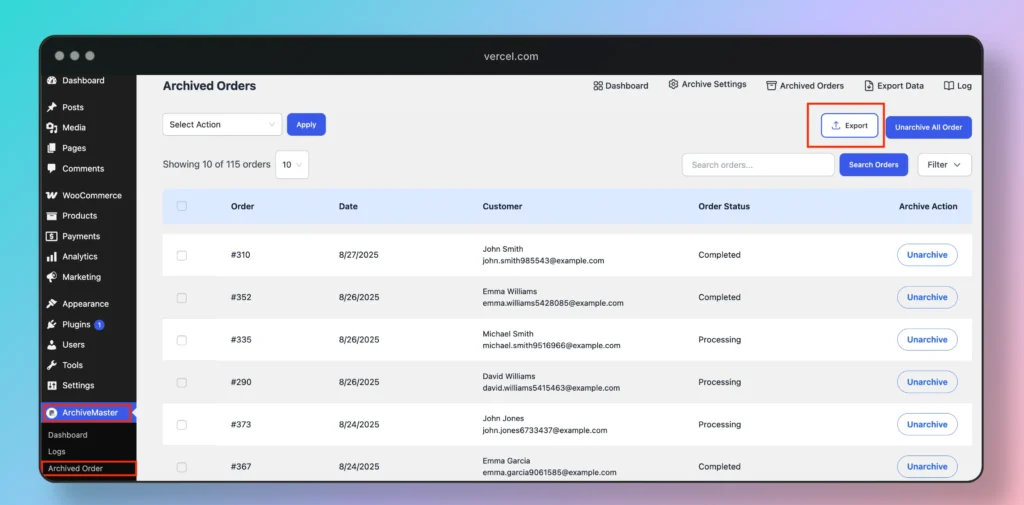Click the Plugins icon in sidebar
The height and width of the screenshot is (505, 1024).
52,325
